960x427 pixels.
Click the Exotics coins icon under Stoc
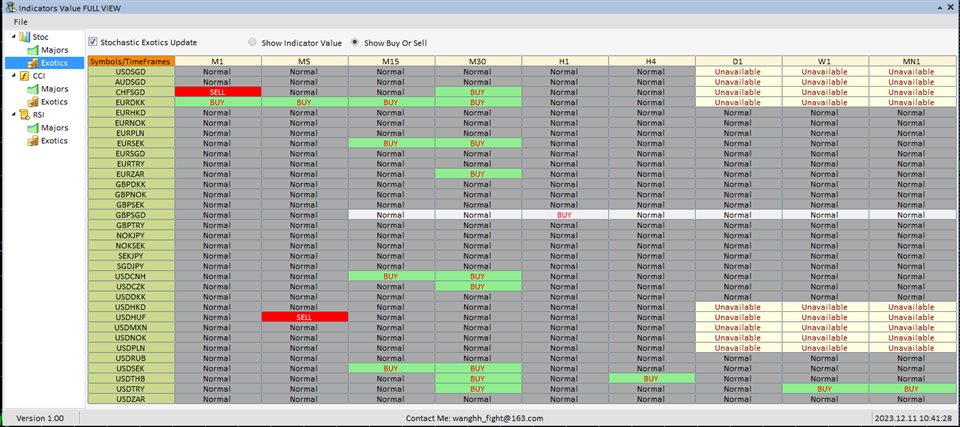pyautogui.click(x=32, y=63)
